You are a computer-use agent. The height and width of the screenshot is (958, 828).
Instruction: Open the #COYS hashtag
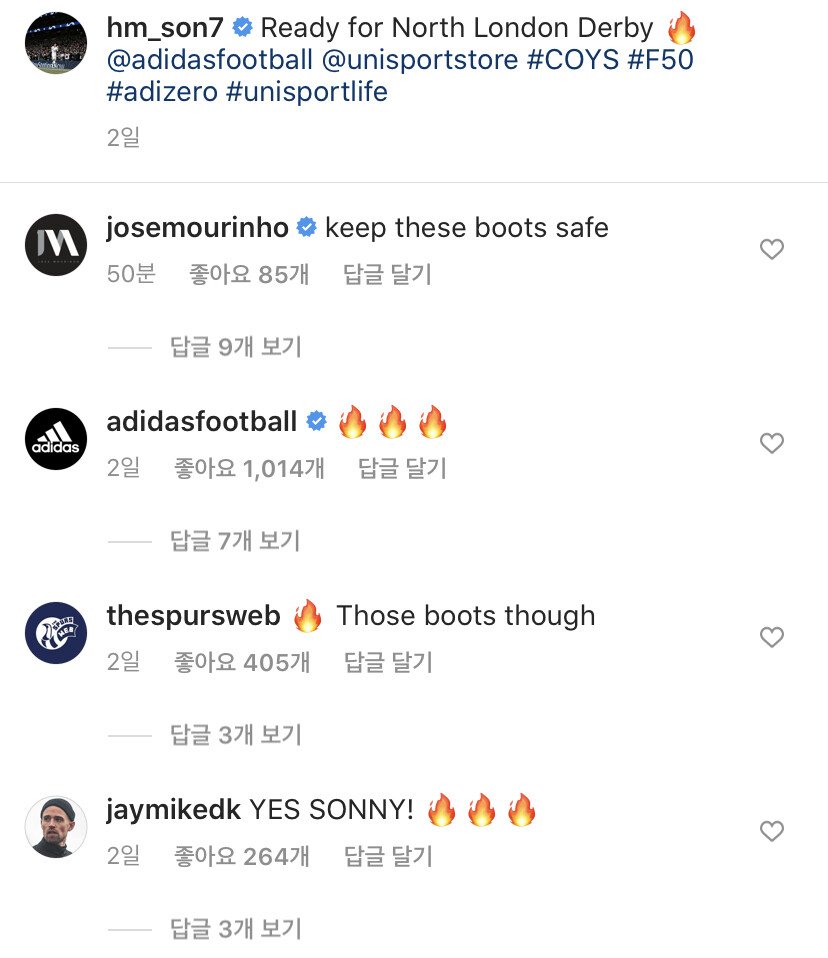pyautogui.click(x=573, y=60)
